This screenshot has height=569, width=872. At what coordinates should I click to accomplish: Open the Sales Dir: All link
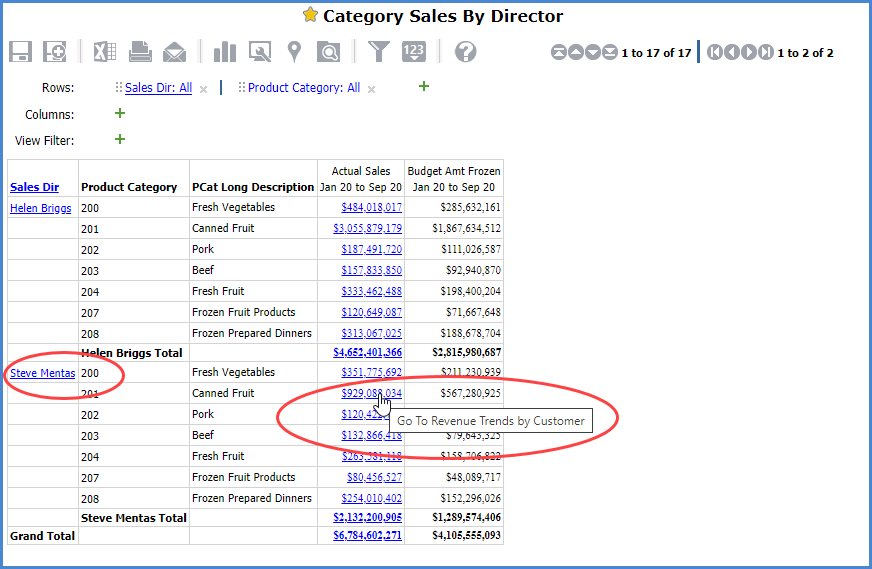[x=158, y=88]
